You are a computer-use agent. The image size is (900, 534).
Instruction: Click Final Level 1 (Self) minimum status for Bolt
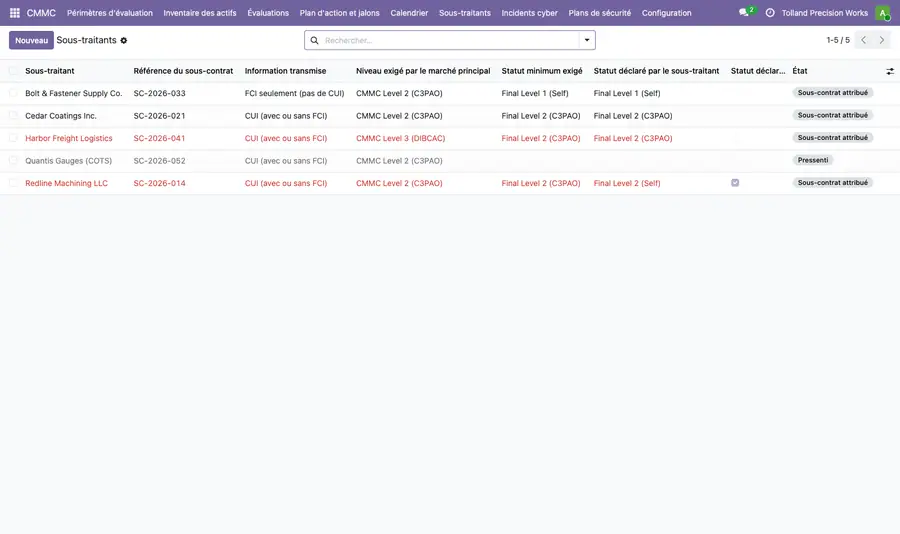[x=535, y=93]
